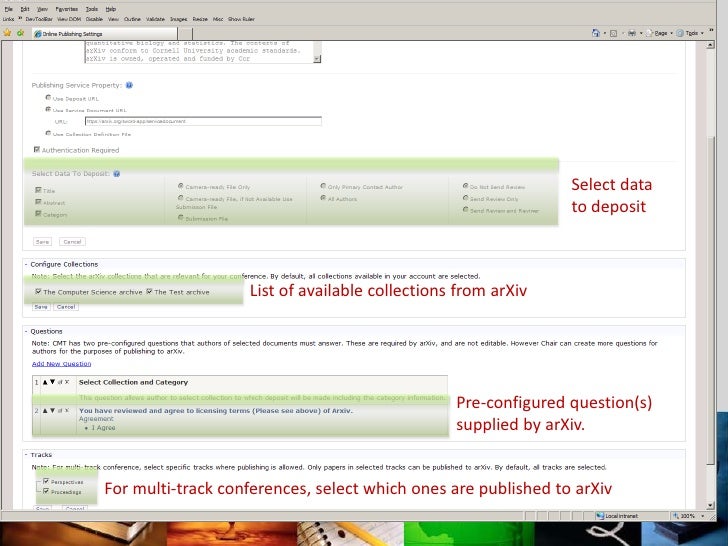Open the Favorites menu
The width and height of the screenshot is (728, 546).
[67, 9]
